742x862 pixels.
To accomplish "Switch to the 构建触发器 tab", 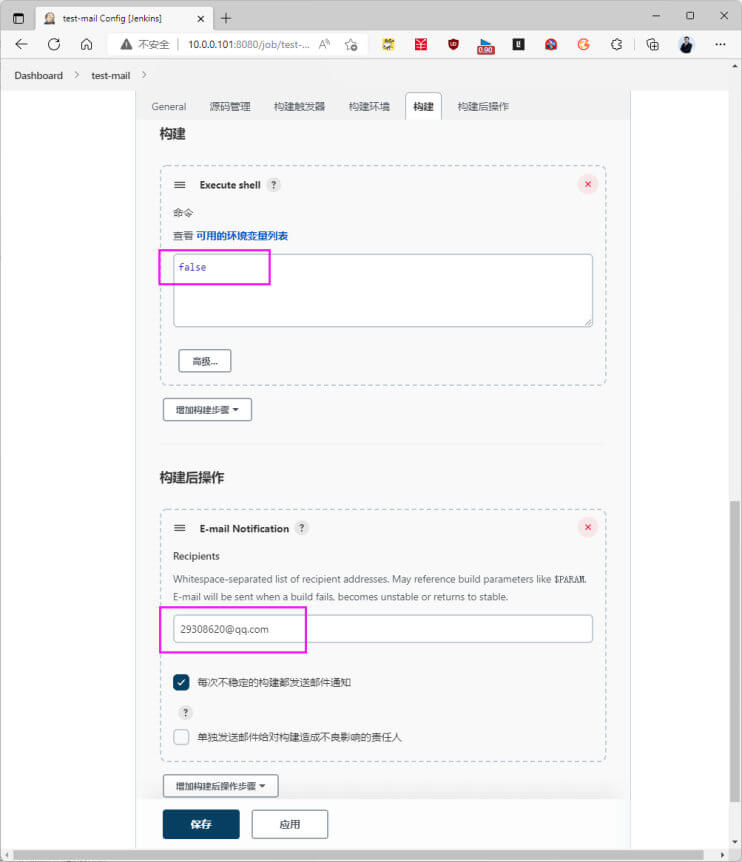I will tap(300, 107).
